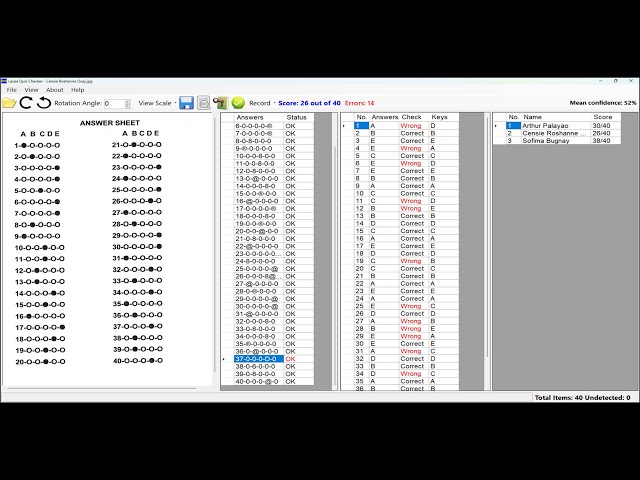This screenshot has width=640, height=480.
Task: Click the Errors: 14 label
Action: (x=360, y=103)
